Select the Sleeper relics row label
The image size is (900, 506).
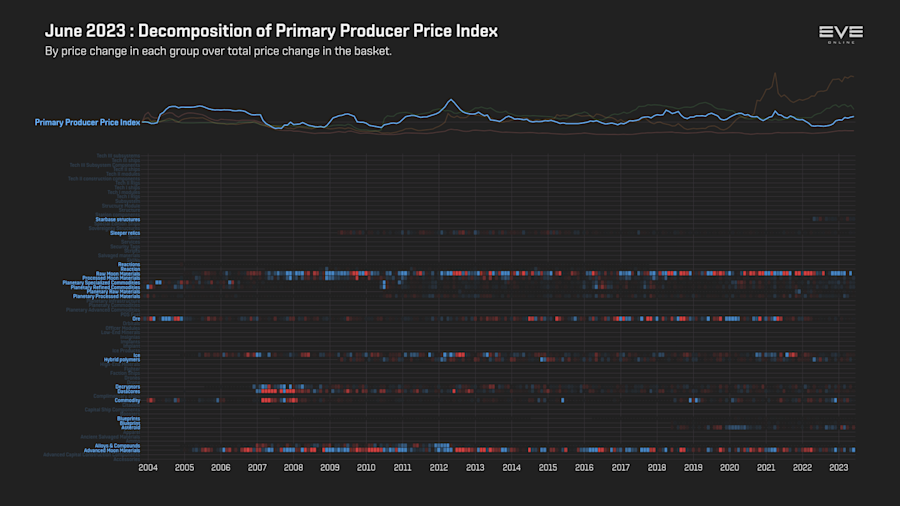tap(125, 233)
